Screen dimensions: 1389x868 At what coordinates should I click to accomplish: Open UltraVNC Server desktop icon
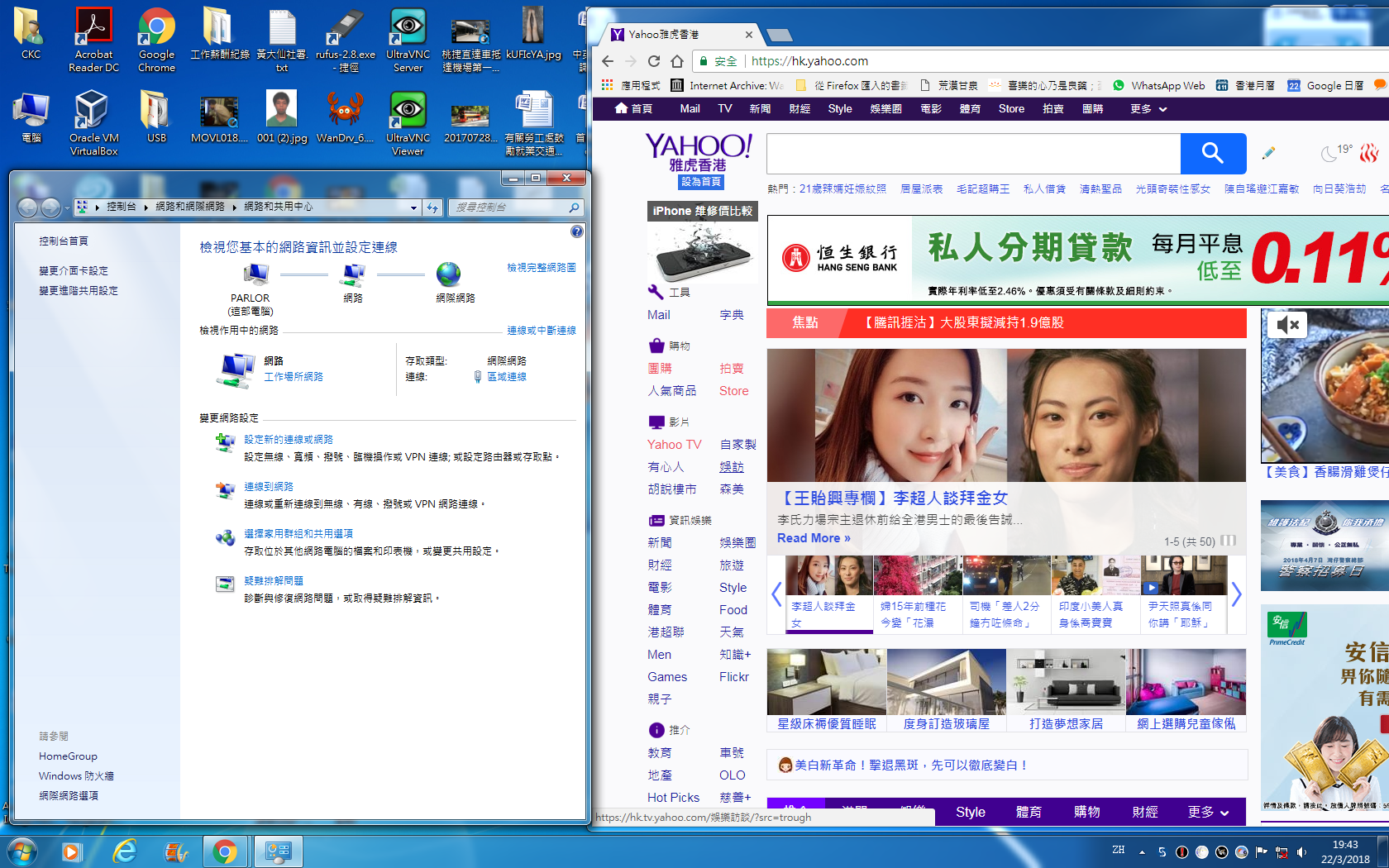408,39
